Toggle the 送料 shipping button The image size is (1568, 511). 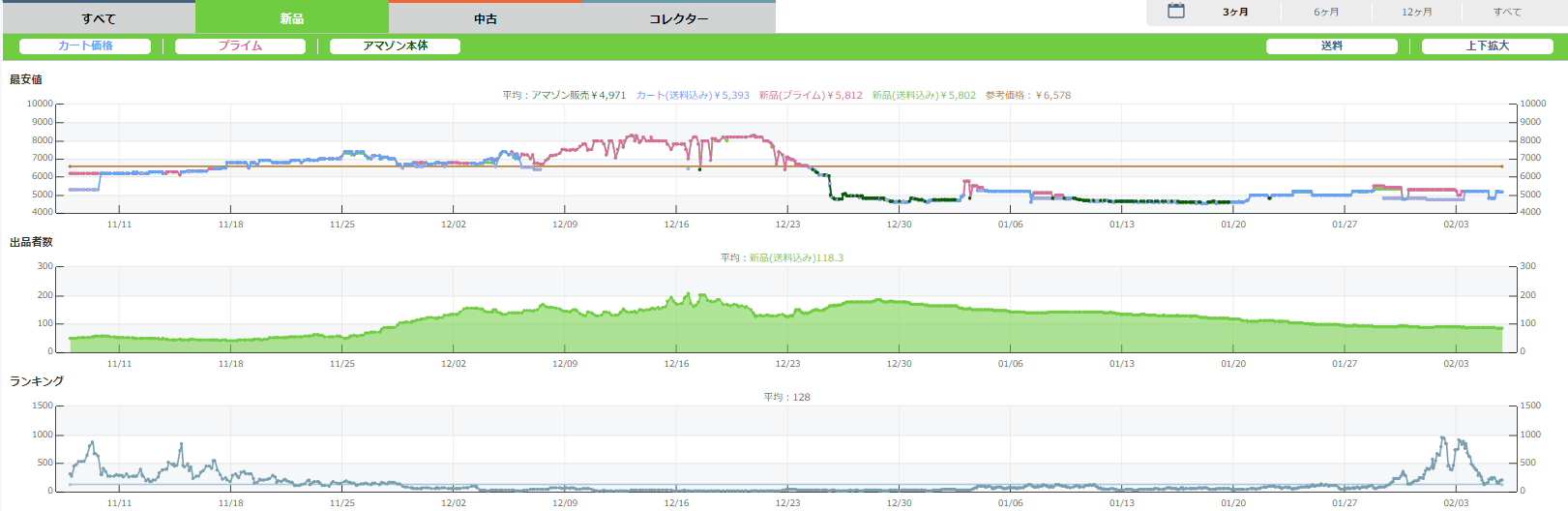click(x=1331, y=46)
